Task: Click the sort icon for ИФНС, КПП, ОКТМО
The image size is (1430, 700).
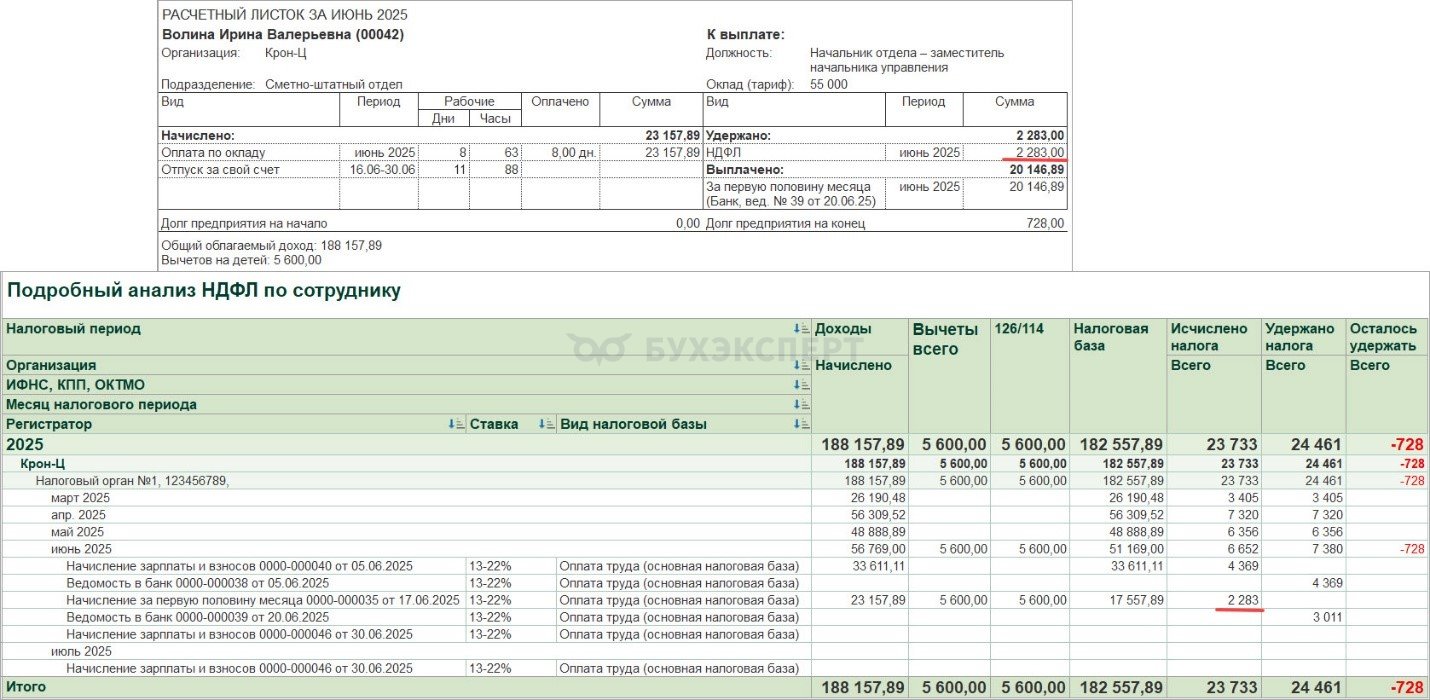Action: (x=802, y=385)
